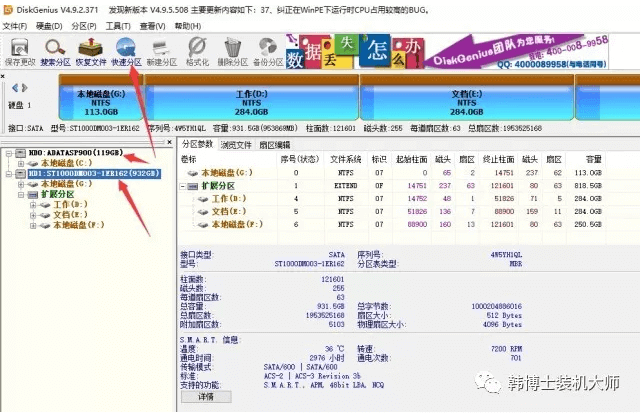The image size is (641, 413).
Task: Click the Format (格式化) toolbar icon
Action: [197, 52]
